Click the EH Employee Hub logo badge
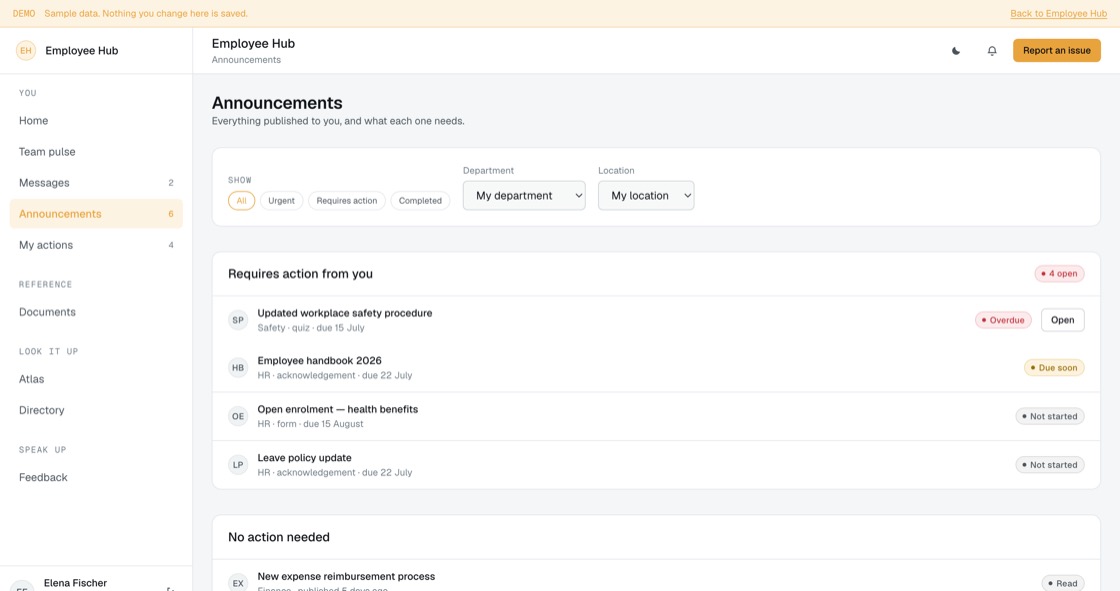The width and height of the screenshot is (1120, 591). pyautogui.click(x=26, y=50)
